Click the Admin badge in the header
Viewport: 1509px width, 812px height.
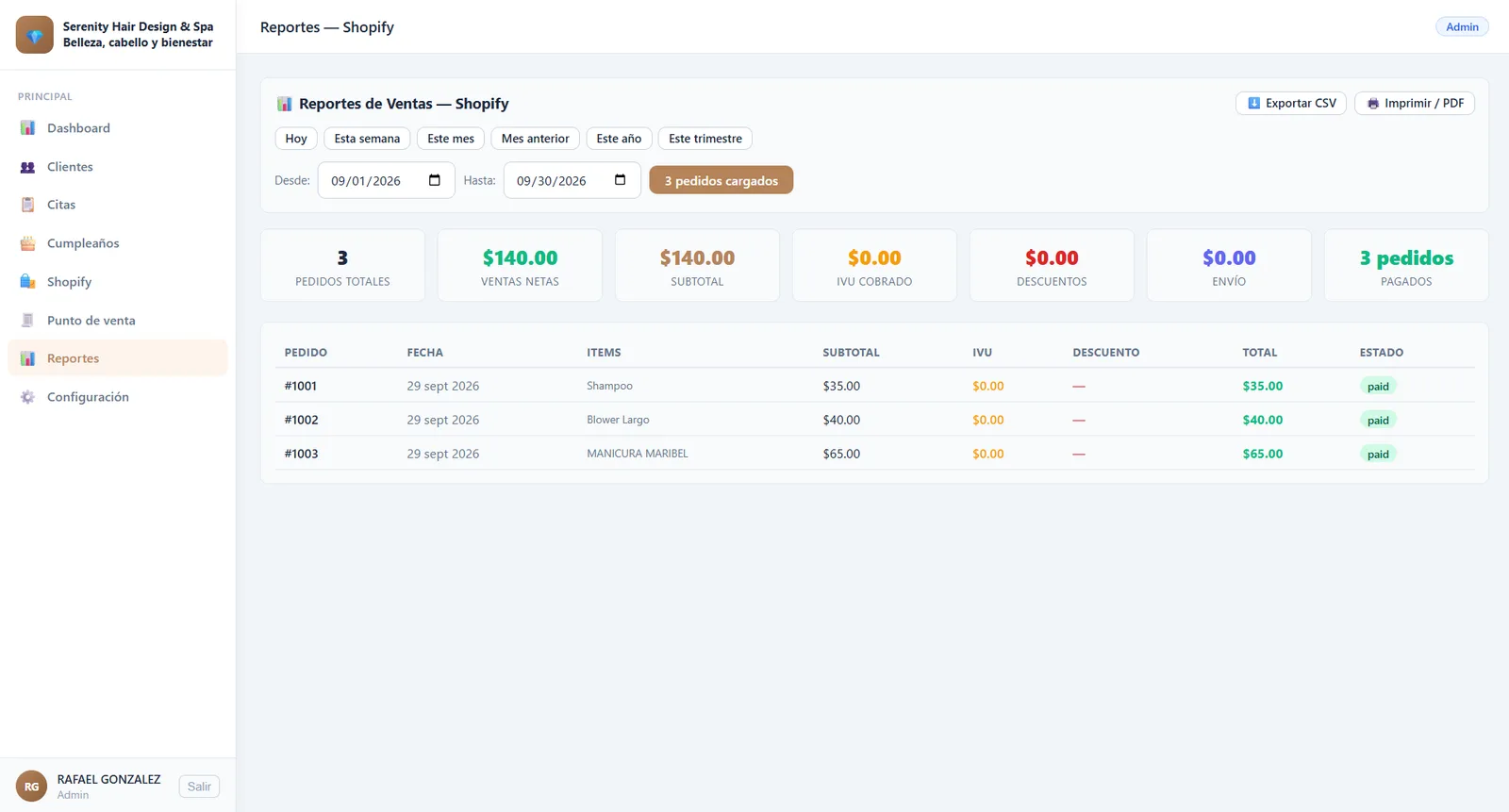[1462, 26]
